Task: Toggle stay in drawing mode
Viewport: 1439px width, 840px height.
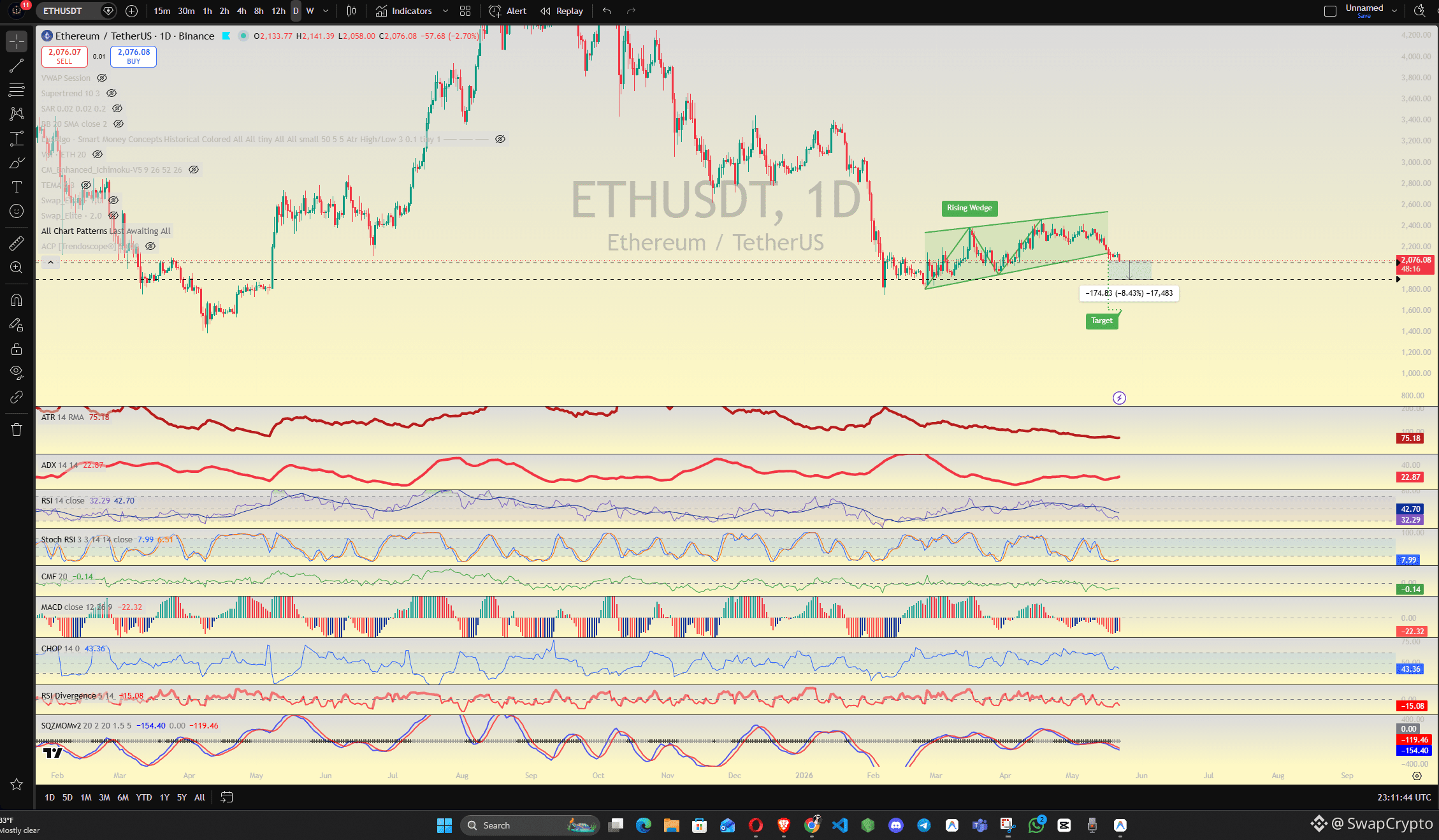Action: [x=17, y=324]
